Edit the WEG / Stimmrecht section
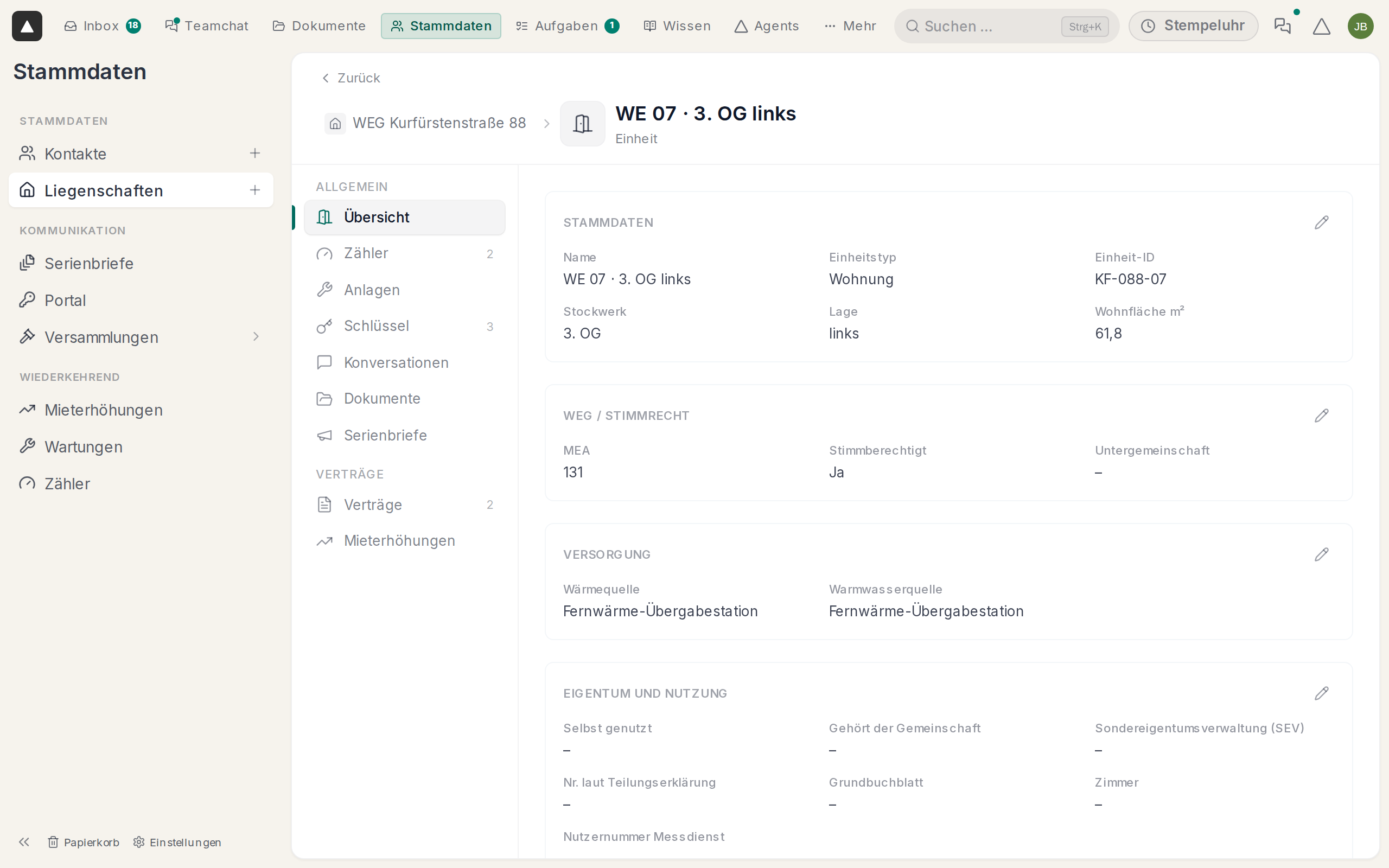1389x868 pixels. point(1321,416)
